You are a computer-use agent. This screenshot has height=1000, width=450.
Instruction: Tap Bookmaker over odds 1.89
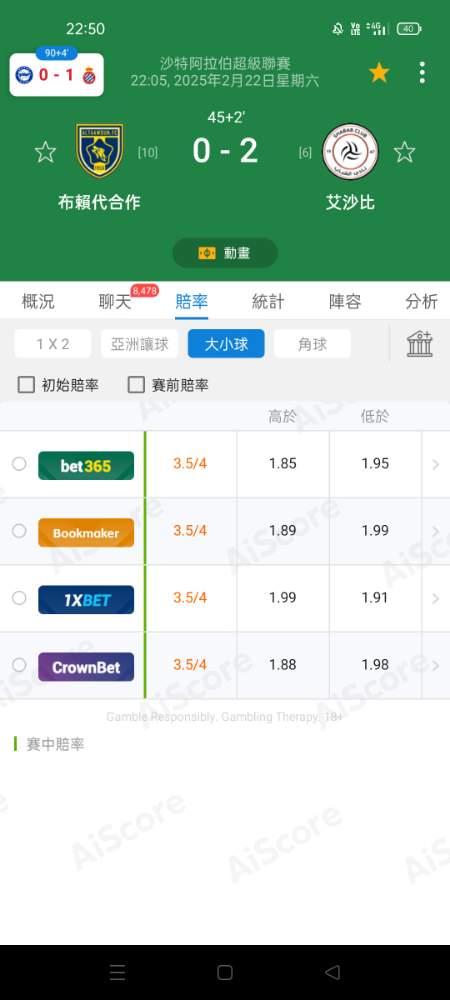[283, 531]
